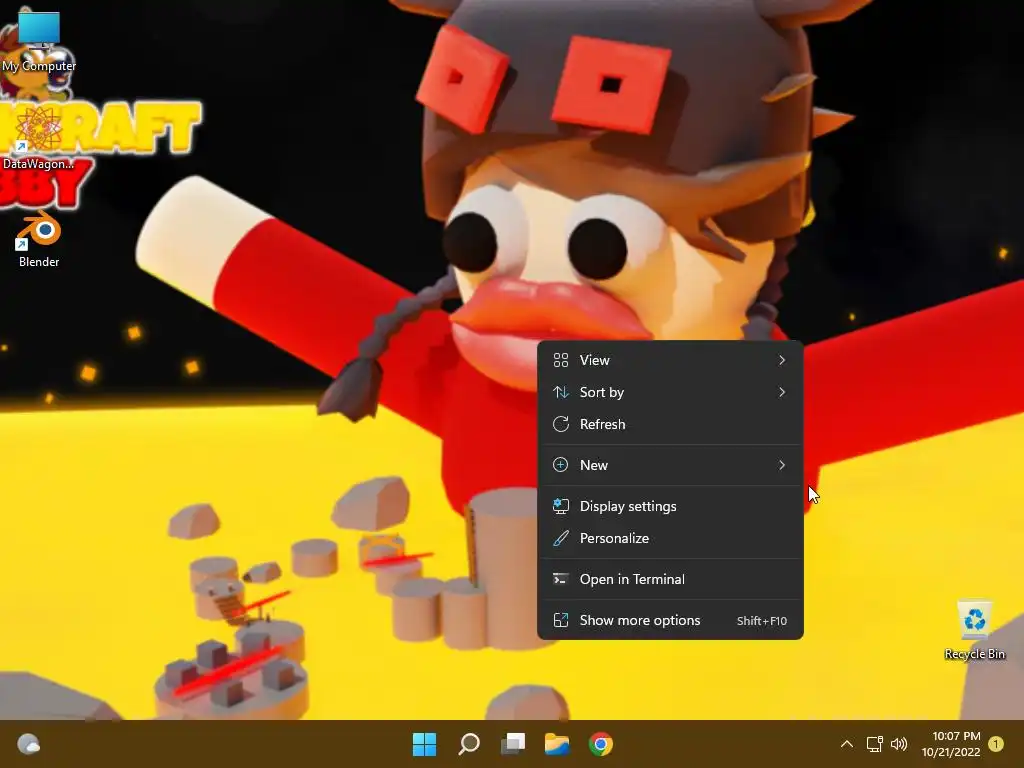Expand the New entry's arrow chevron
Image resolution: width=1024 pixels, height=768 pixels.
pos(782,465)
